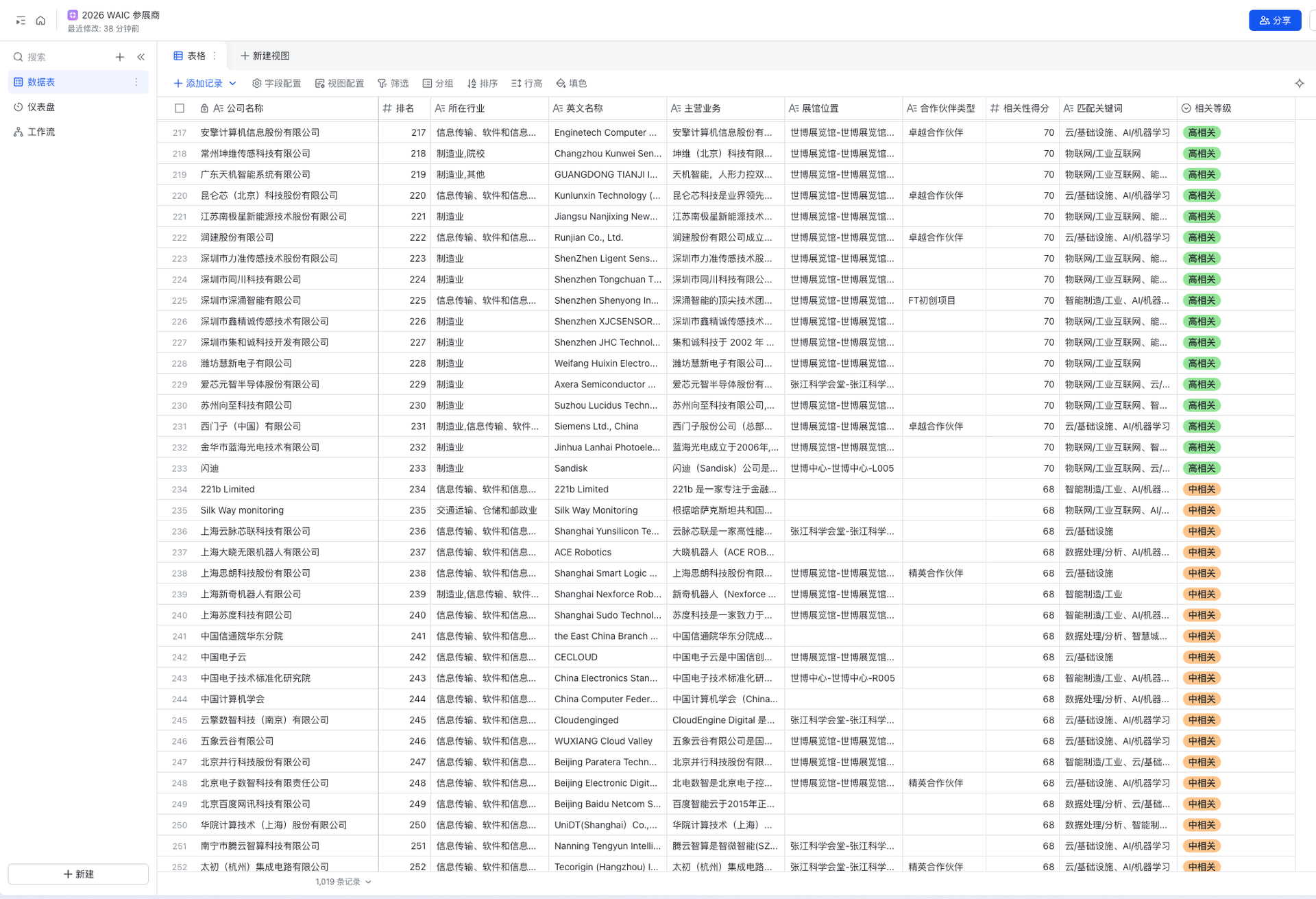Click the purple app icon beside 2026 WAIC title
Image resolution: width=1316 pixels, height=899 pixels.
coord(73,14)
